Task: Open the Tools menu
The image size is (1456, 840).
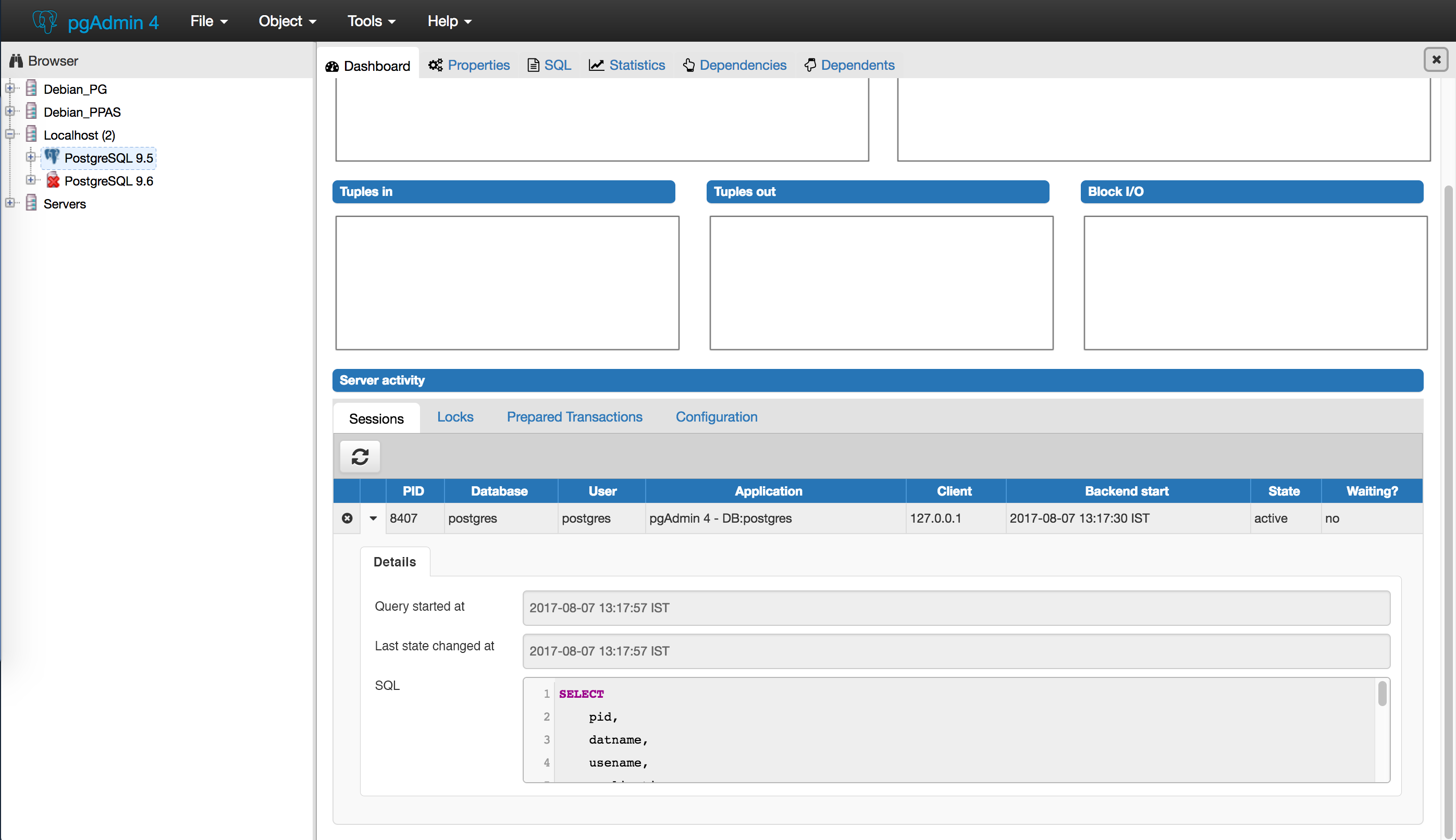Action: coord(371,21)
